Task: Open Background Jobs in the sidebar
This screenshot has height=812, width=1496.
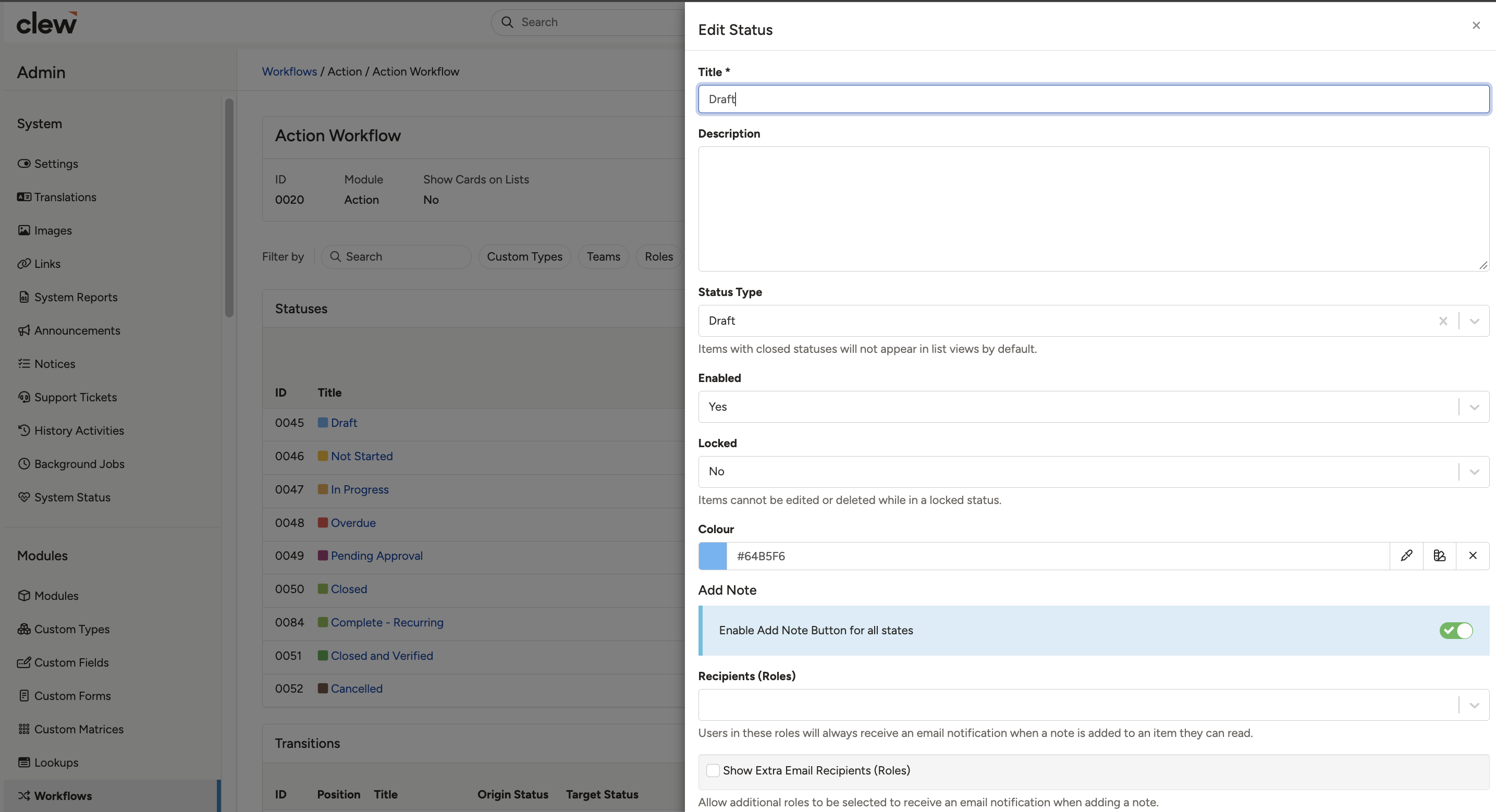Action: (x=71, y=464)
